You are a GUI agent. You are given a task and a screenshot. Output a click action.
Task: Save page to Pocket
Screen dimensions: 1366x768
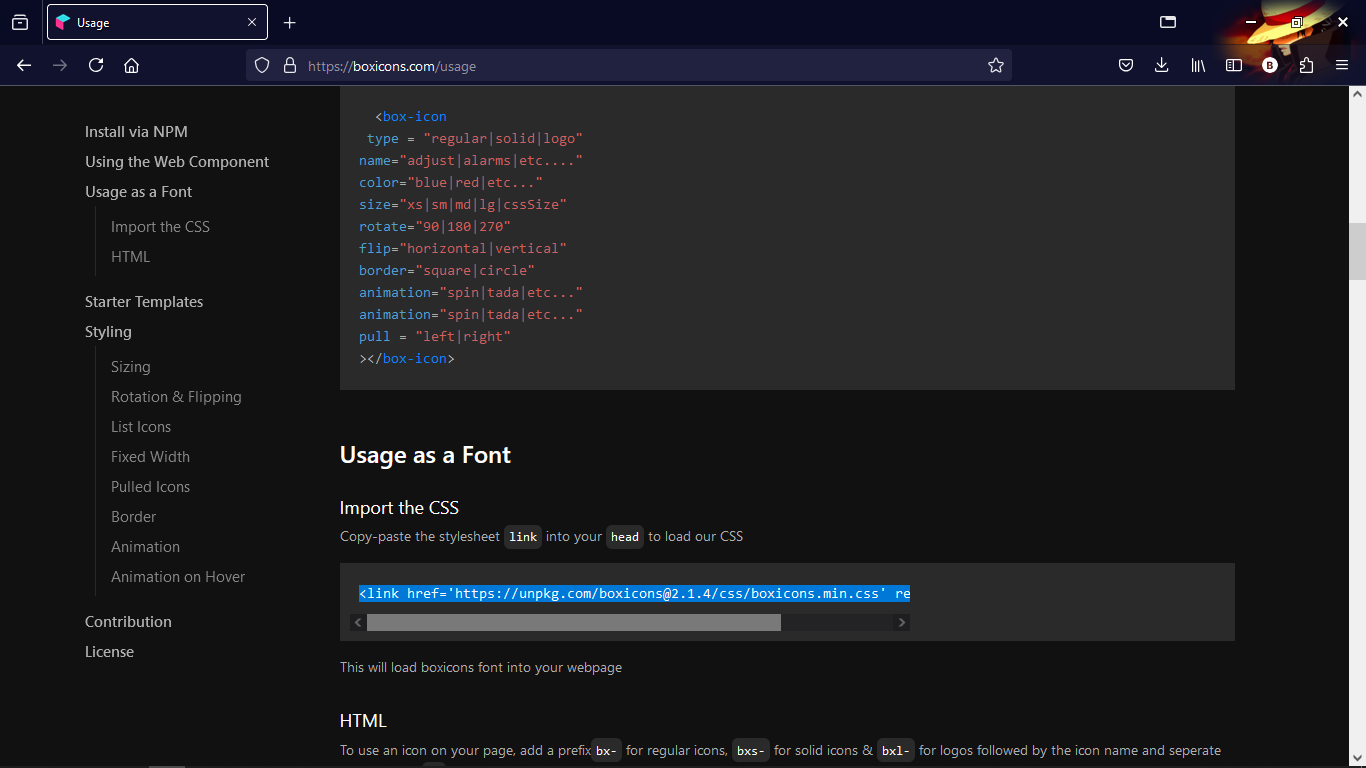pos(1126,66)
